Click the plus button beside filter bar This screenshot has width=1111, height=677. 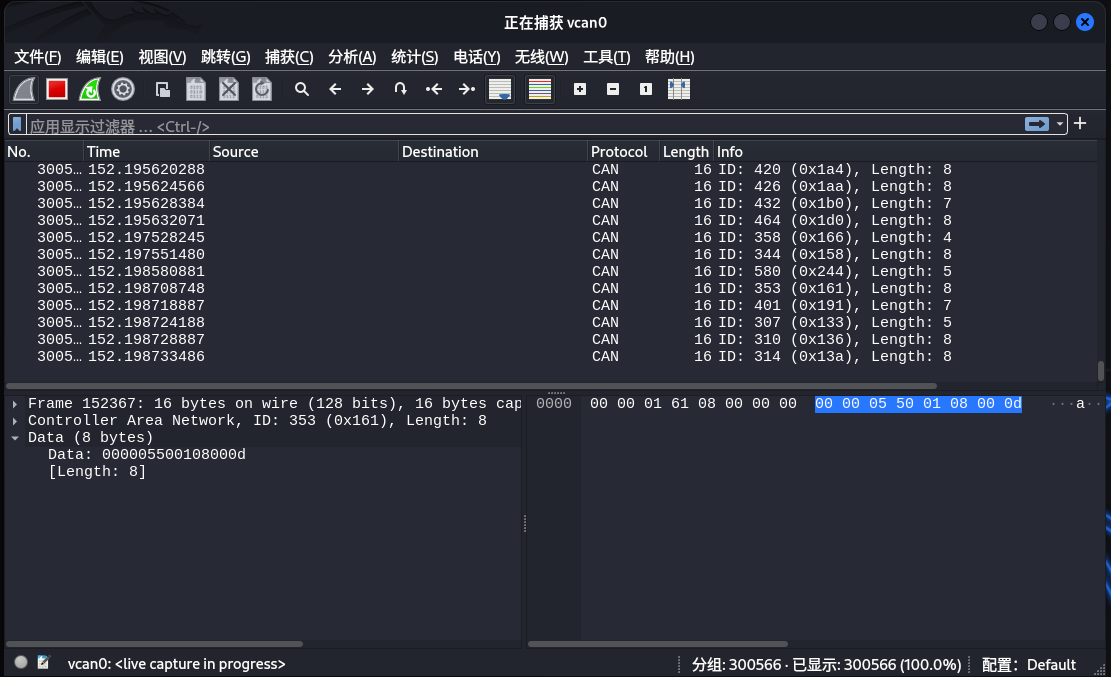click(x=1080, y=124)
